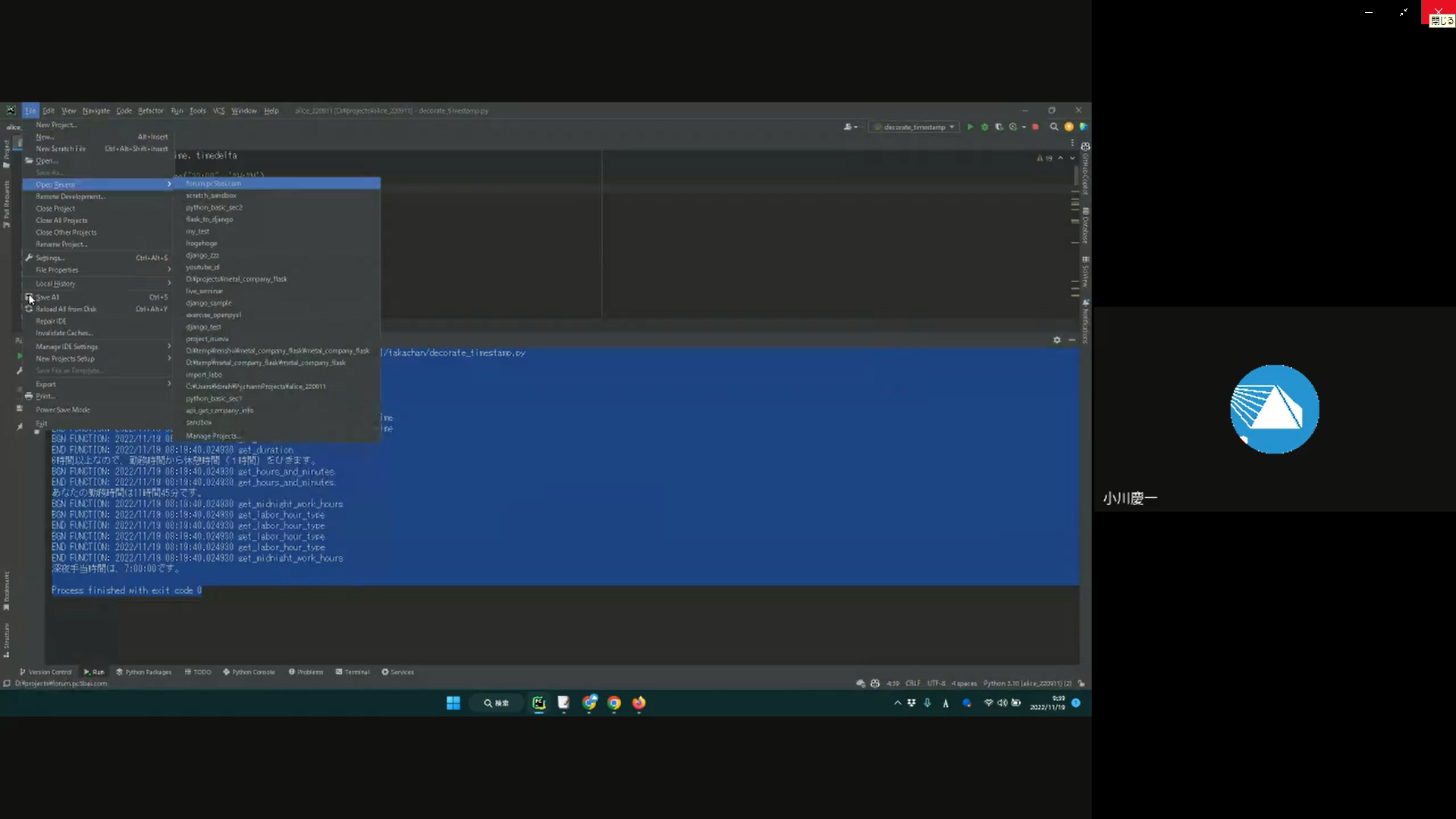Open Manage Projects... entry
The width and height of the screenshot is (1456, 819).
[213, 436]
